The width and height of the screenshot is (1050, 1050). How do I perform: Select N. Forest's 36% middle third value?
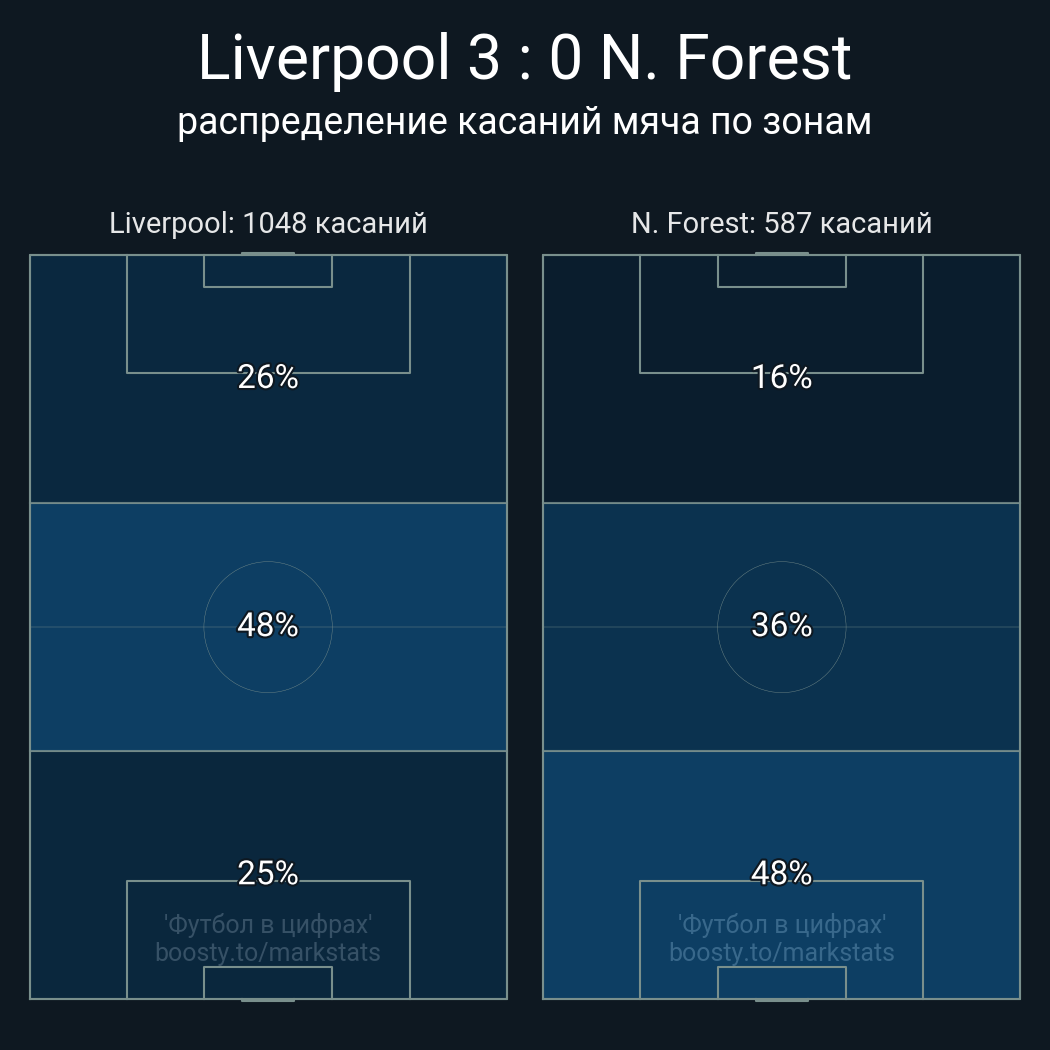(x=781, y=625)
